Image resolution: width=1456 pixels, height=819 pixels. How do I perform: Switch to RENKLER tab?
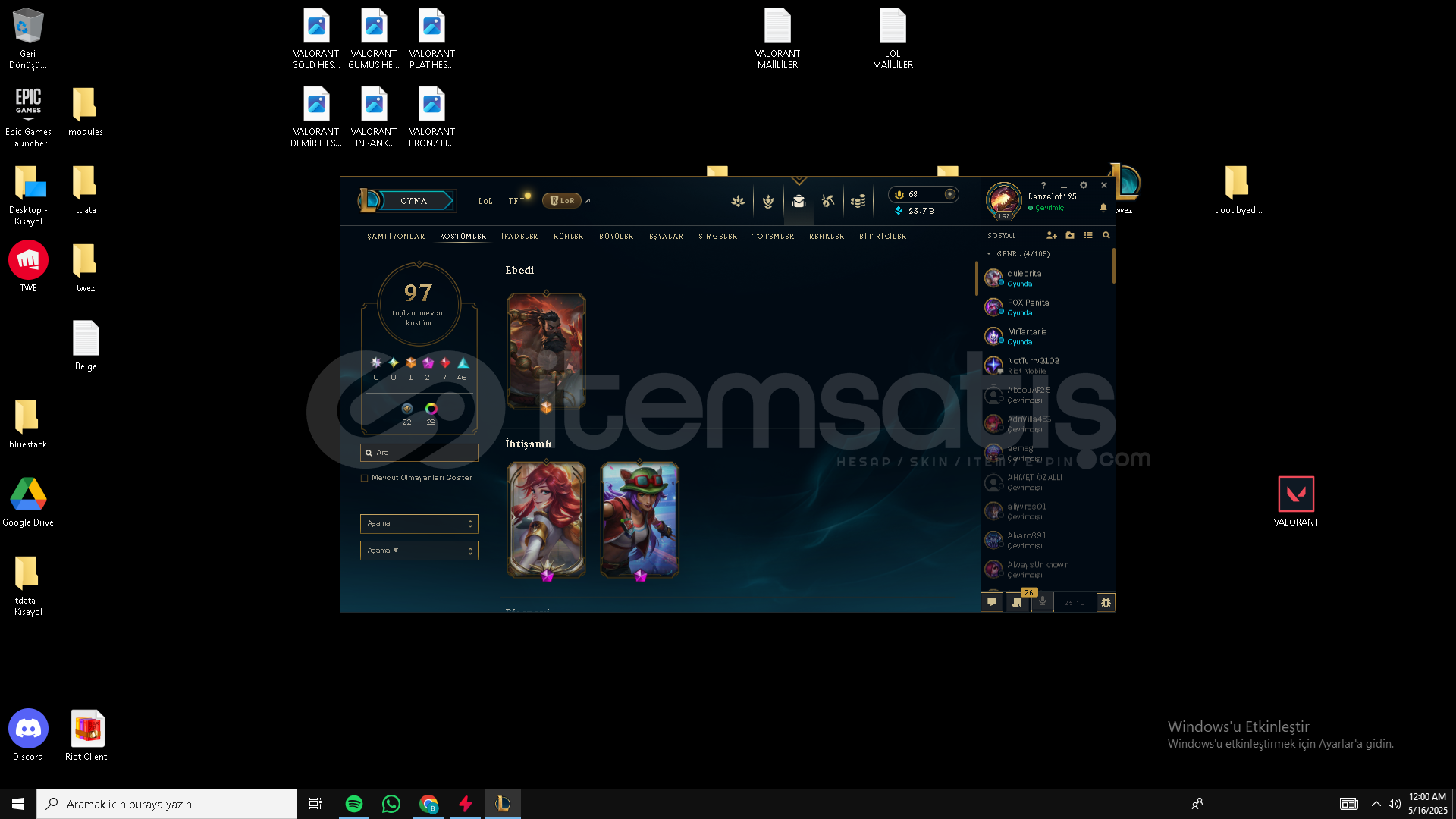(x=827, y=237)
